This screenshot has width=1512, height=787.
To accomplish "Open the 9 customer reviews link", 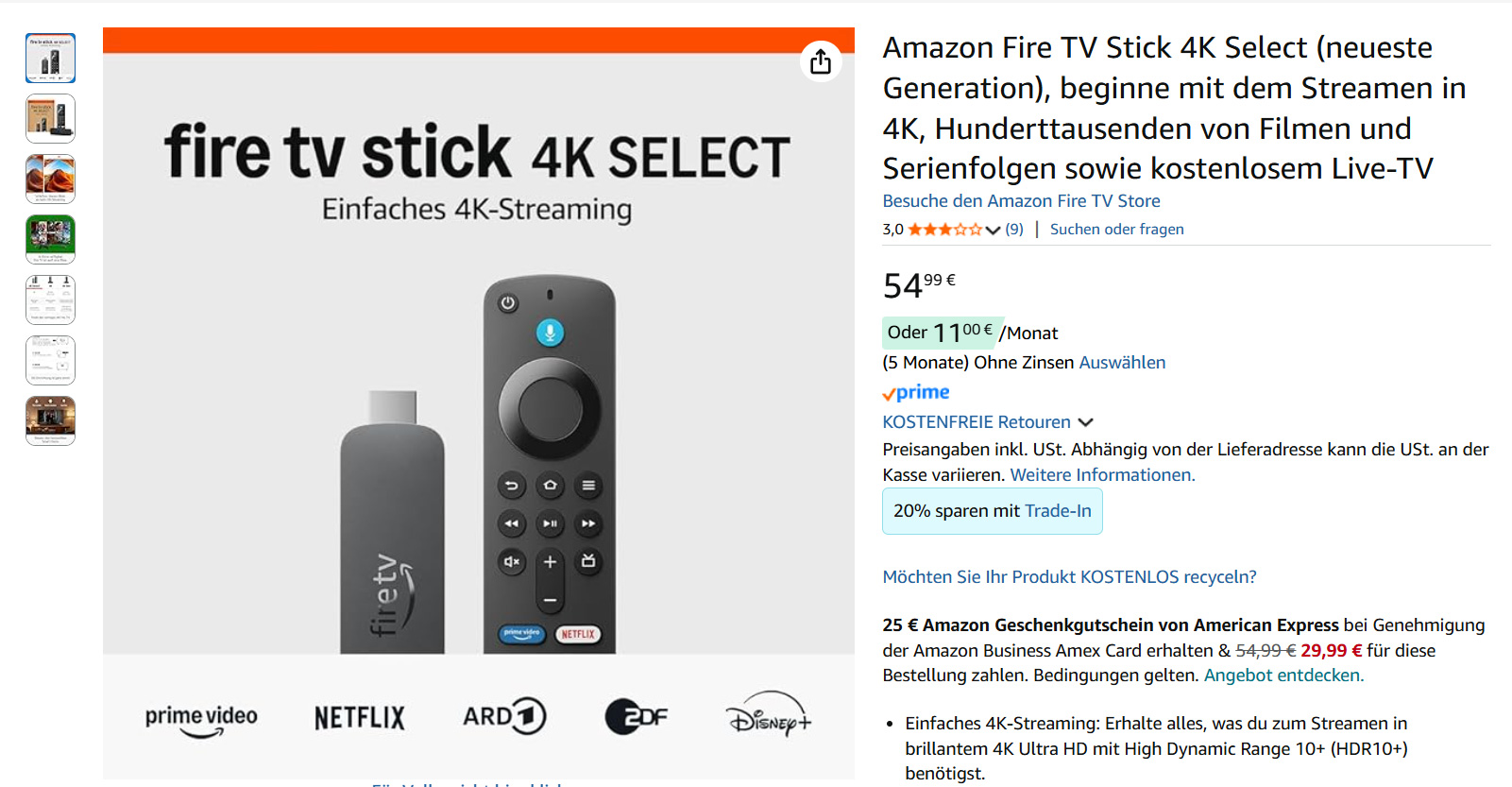I will (x=1014, y=230).
